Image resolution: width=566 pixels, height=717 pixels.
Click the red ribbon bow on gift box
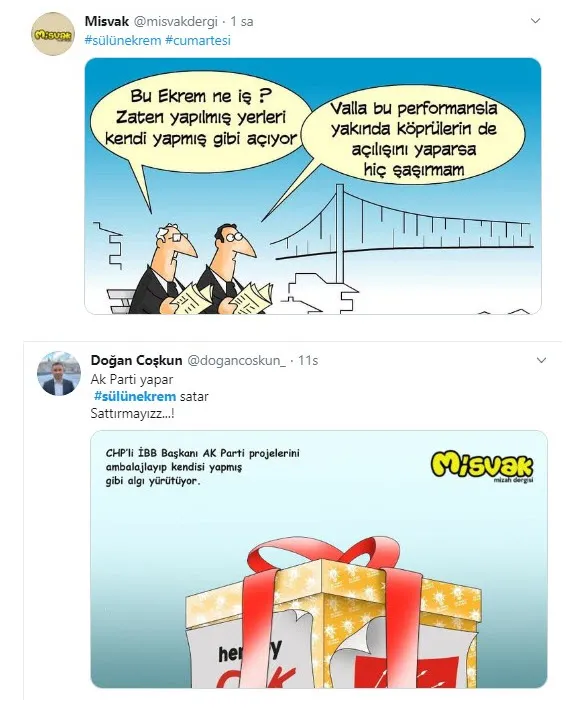[324, 557]
